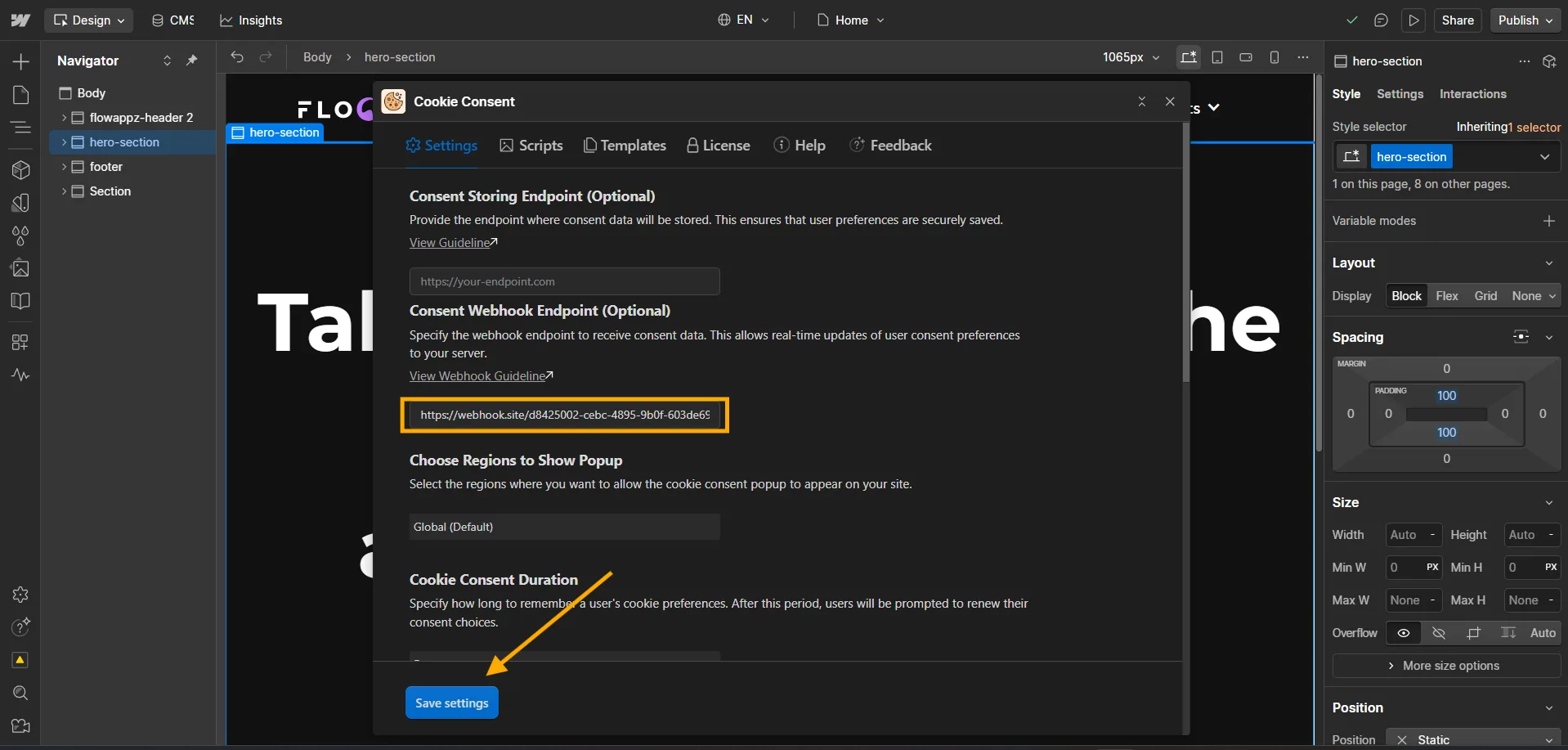Image resolution: width=1568 pixels, height=750 pixels.
Task: Expand footer element in Navigator
Action: click(x=64, y=167)
